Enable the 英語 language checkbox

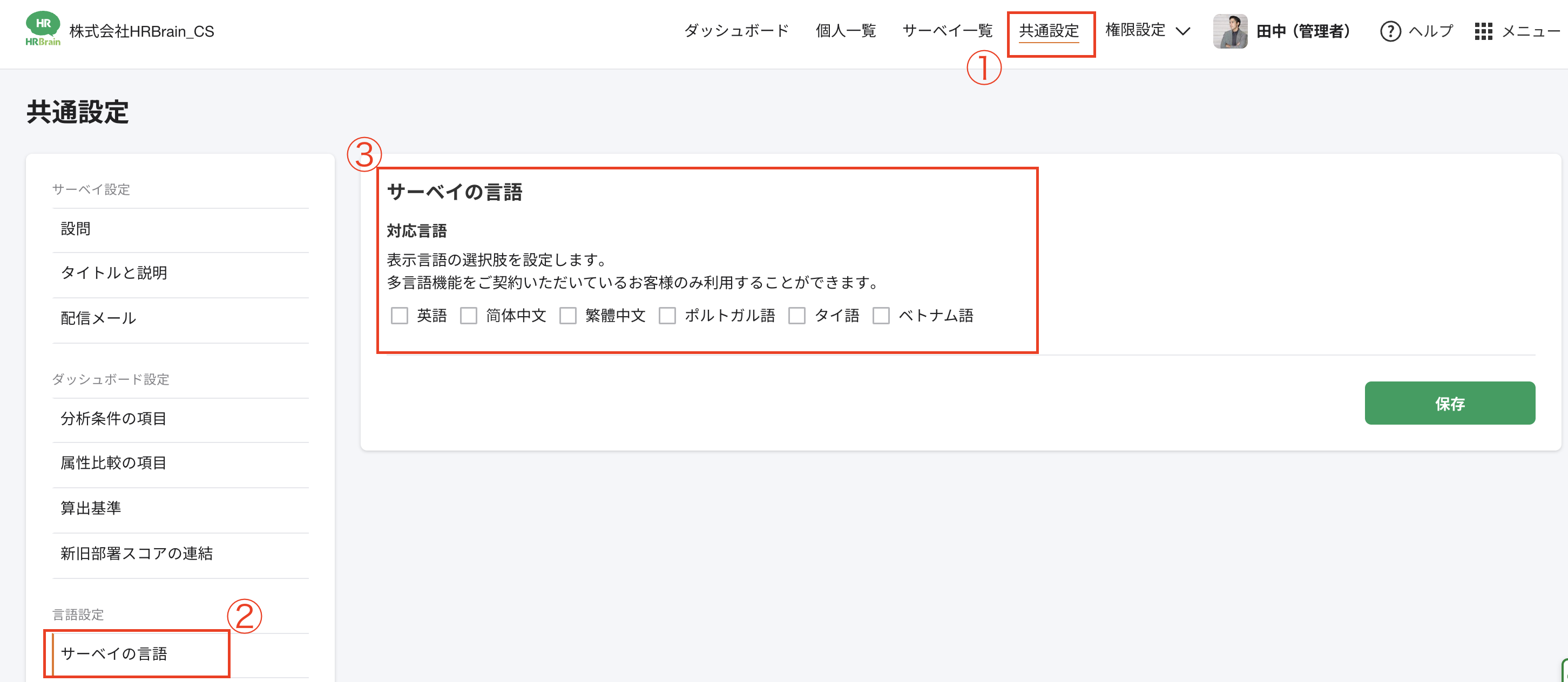coord(400,316)
